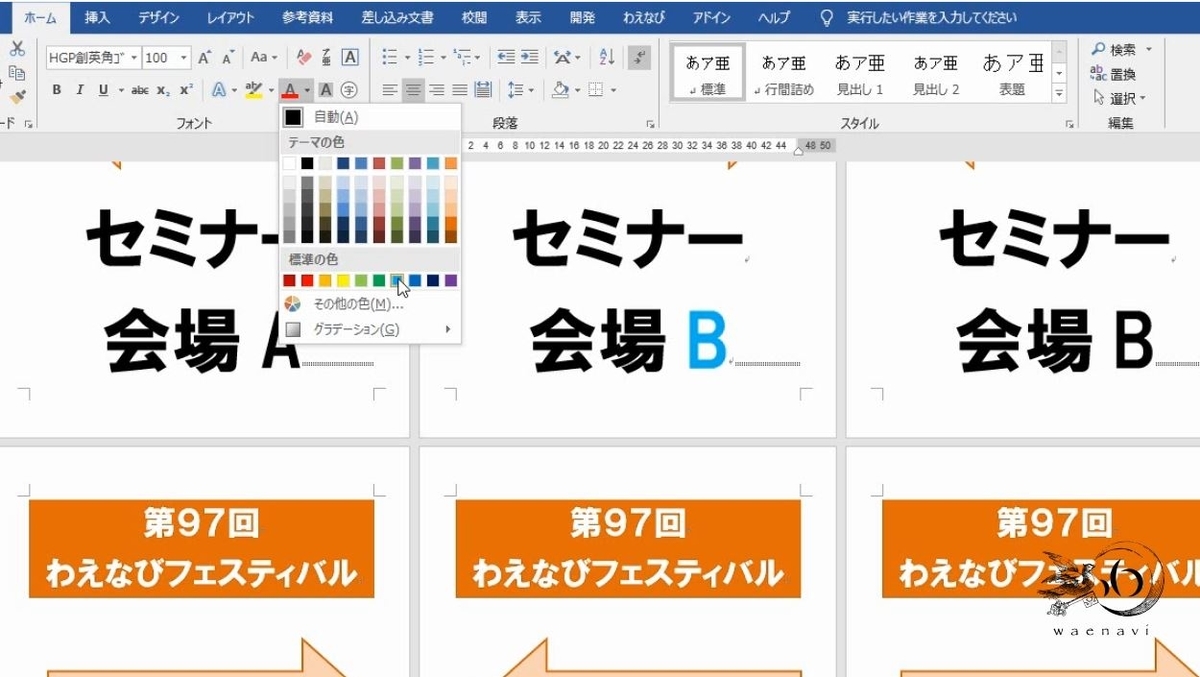
Task: Apply text highlight color
Action: (256, 89)
